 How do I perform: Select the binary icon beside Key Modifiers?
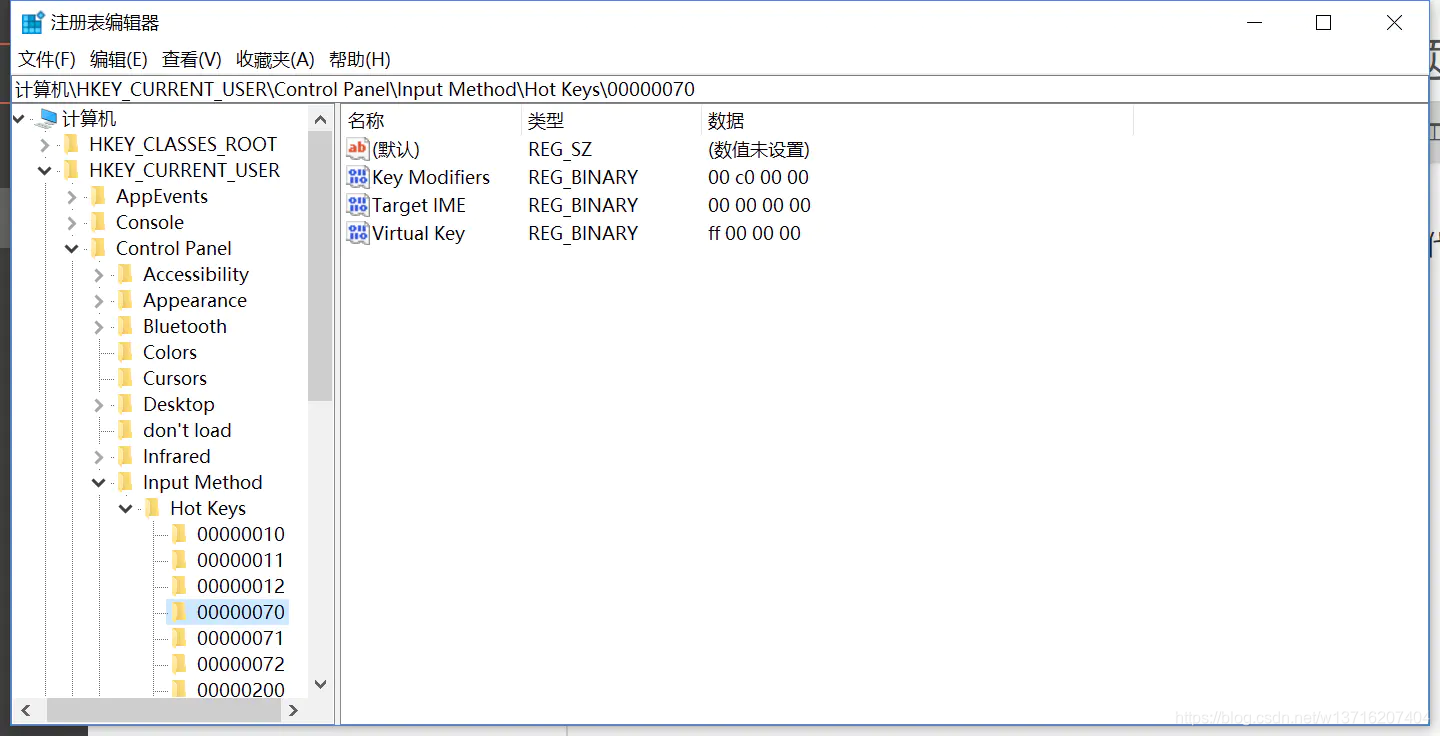357,176
